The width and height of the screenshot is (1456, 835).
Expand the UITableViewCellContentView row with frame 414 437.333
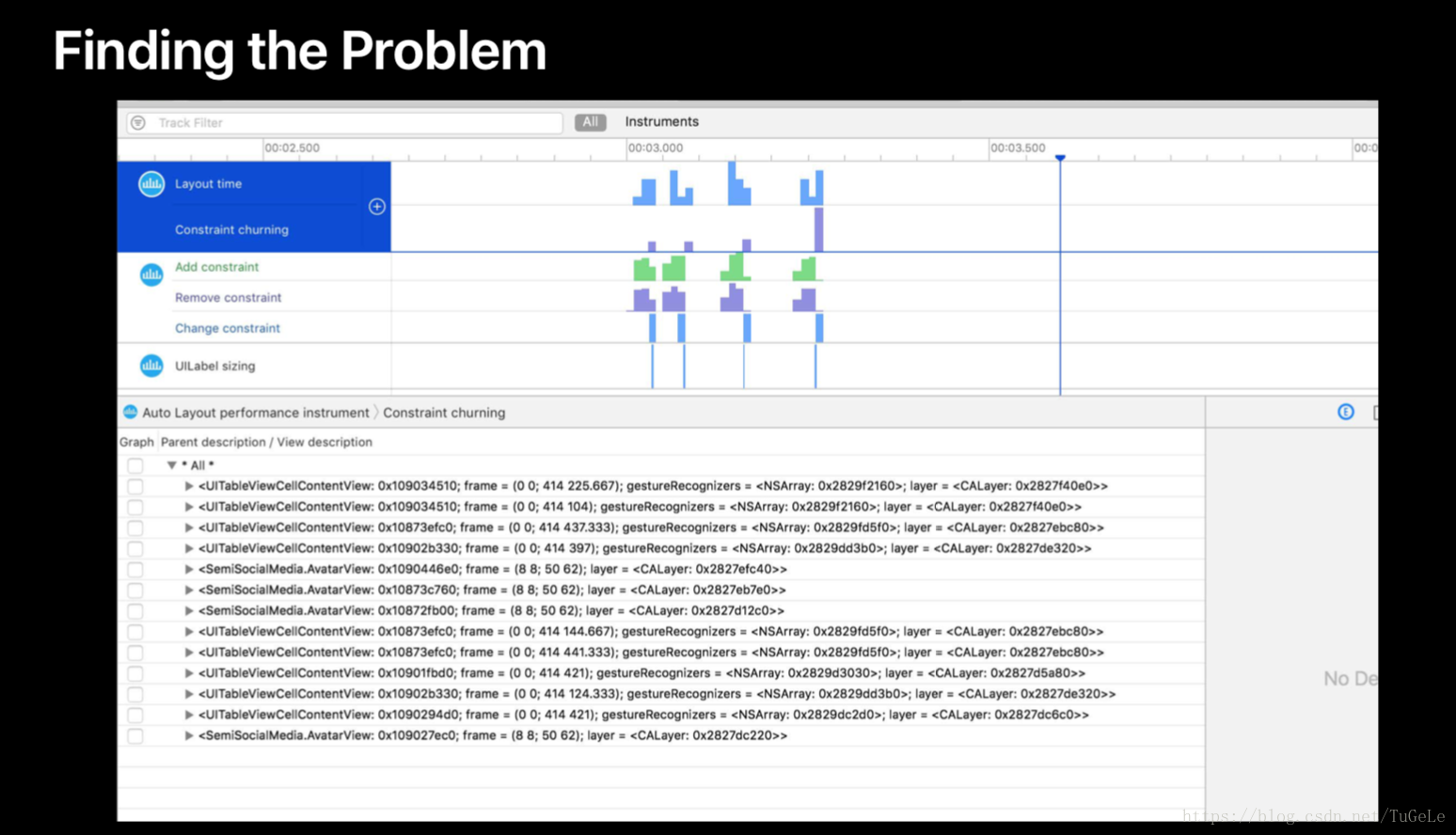pyautogui.click(x=189, y=528)
